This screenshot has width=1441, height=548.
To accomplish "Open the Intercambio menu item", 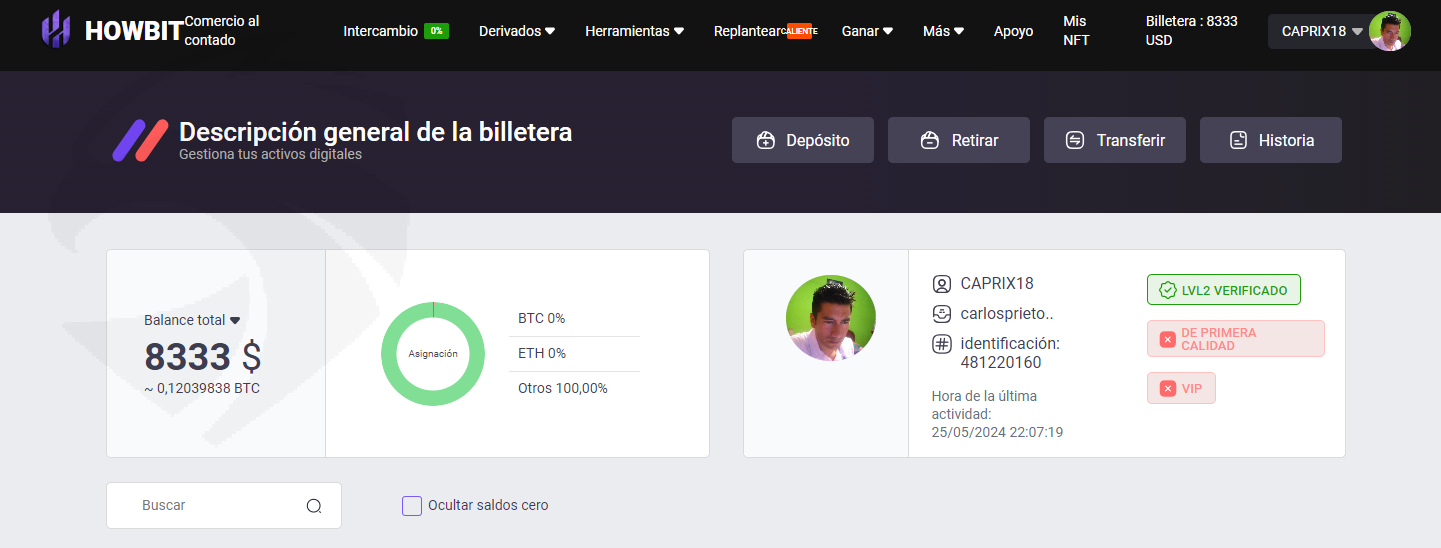I will tap(381, 31).
